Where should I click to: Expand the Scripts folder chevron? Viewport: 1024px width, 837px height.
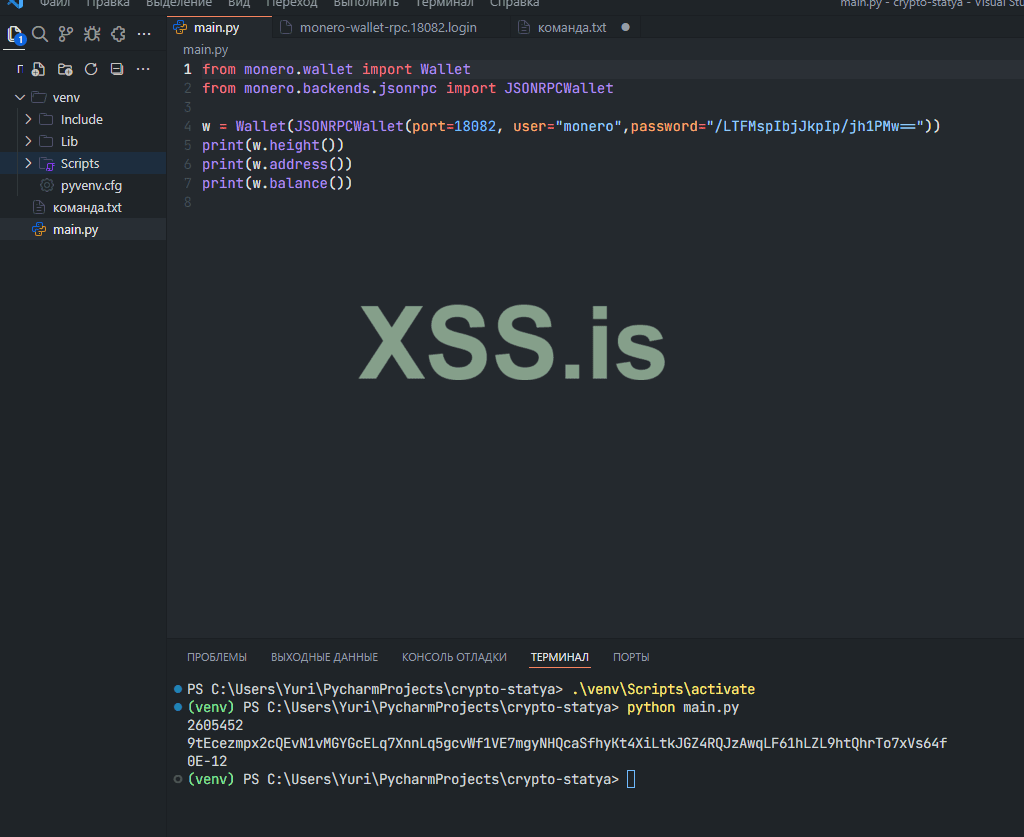click(28, 163)
